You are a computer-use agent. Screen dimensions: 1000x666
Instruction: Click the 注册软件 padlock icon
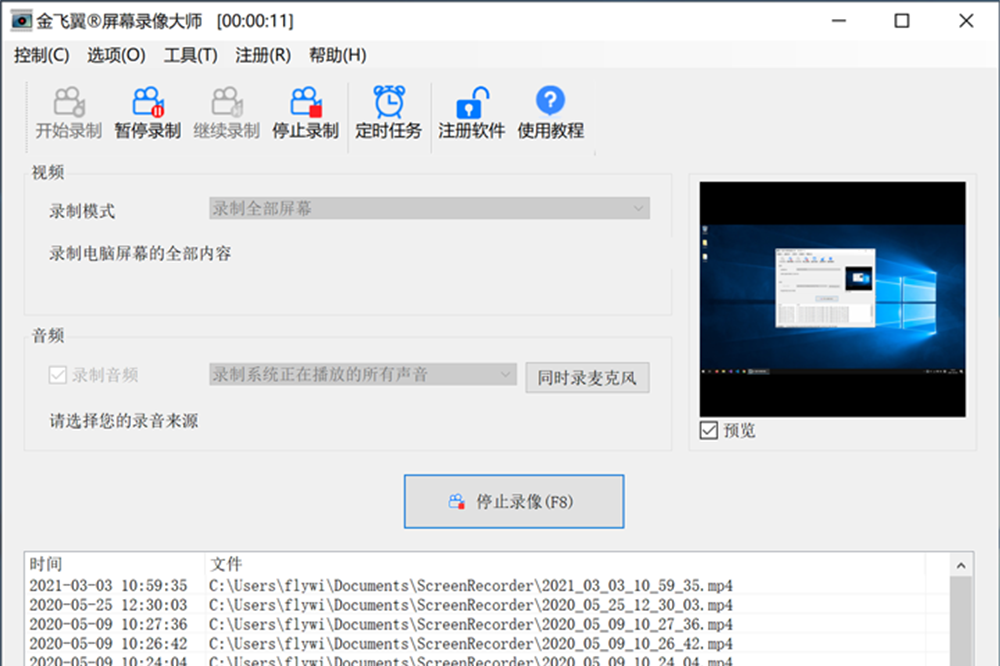(x=471, y=102)
